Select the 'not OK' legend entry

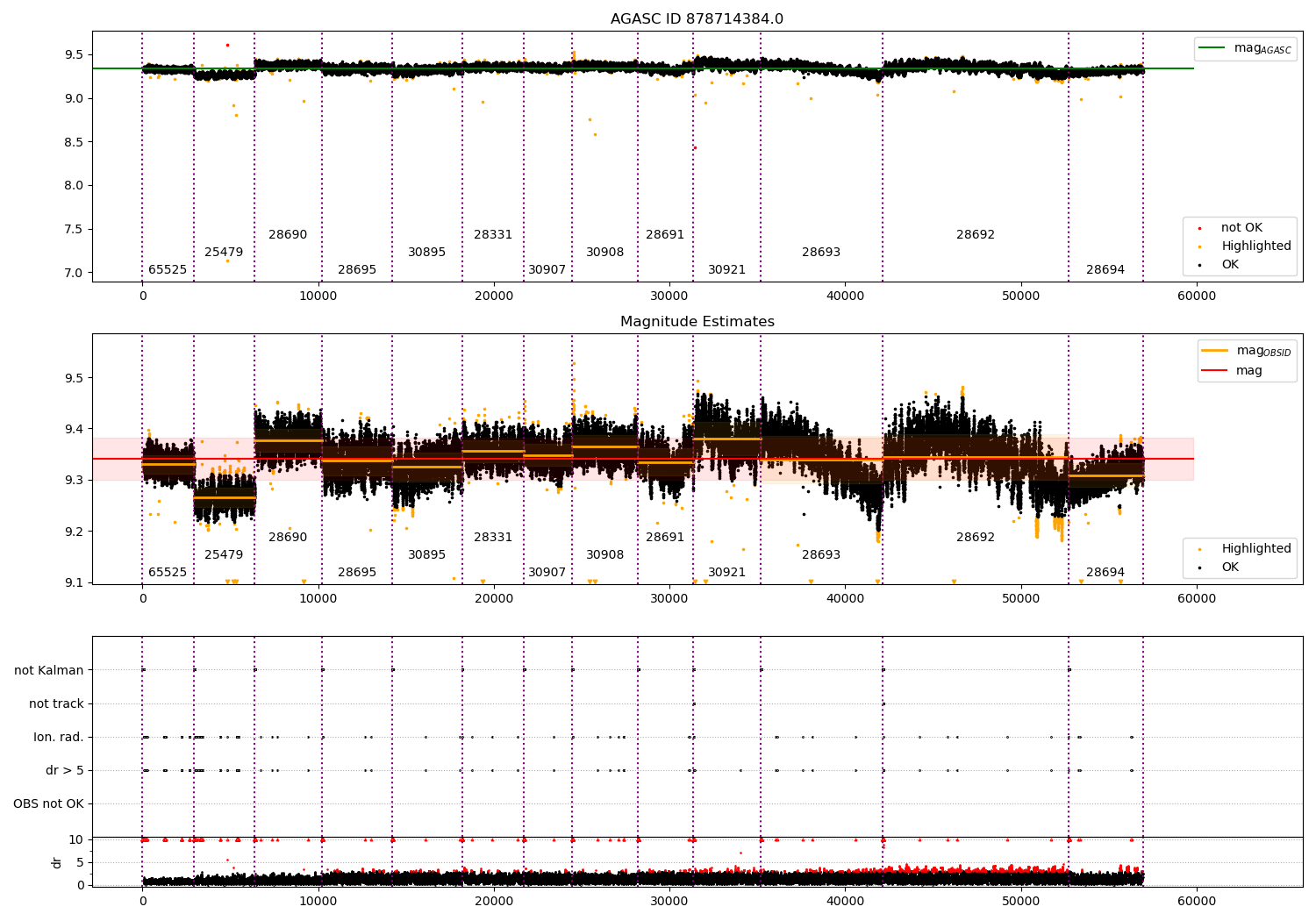tap(1241, 228)
